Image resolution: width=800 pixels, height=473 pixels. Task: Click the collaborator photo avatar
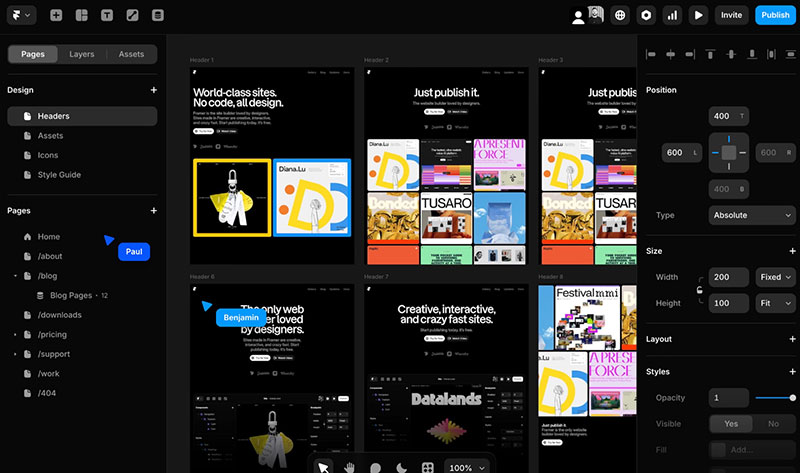tap(595, 14)
